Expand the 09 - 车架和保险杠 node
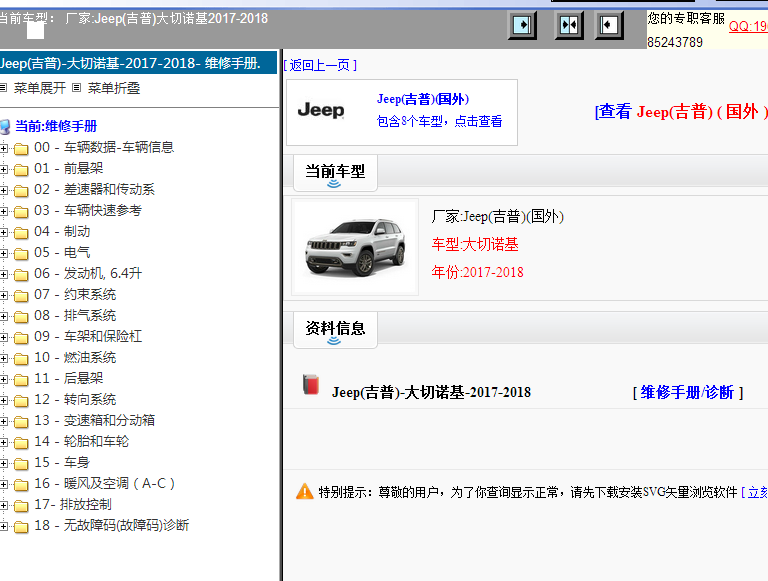 tap(3, 337)
